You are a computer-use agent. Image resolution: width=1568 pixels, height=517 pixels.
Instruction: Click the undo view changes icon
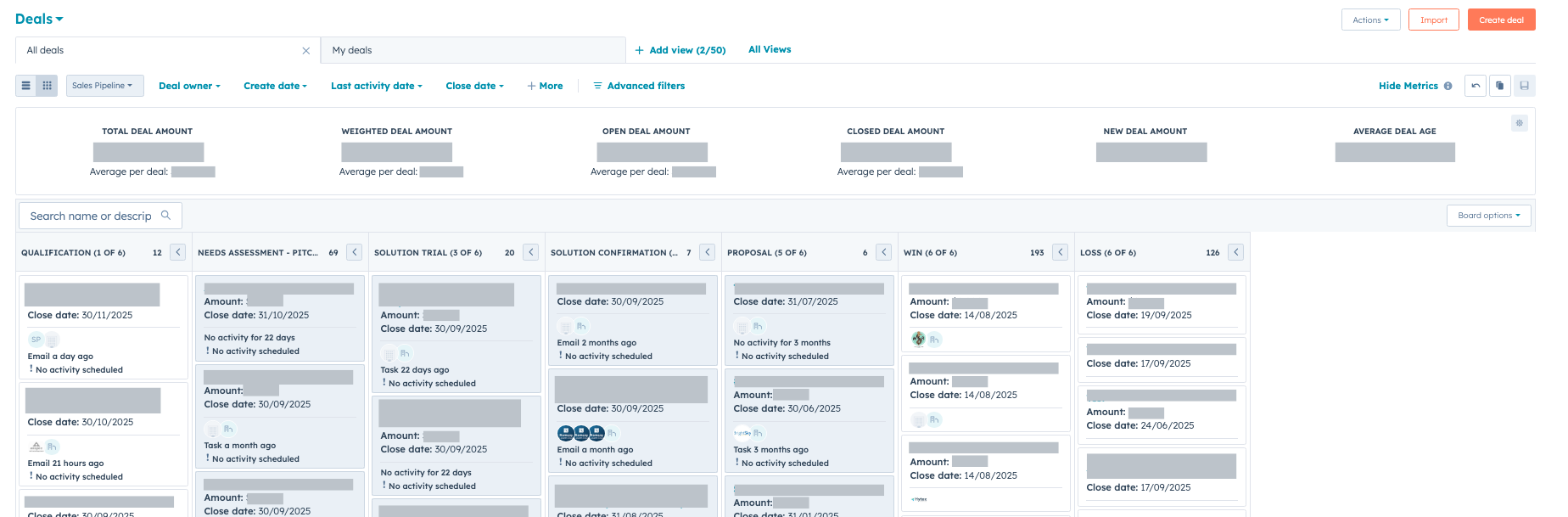coord(1476,86)
